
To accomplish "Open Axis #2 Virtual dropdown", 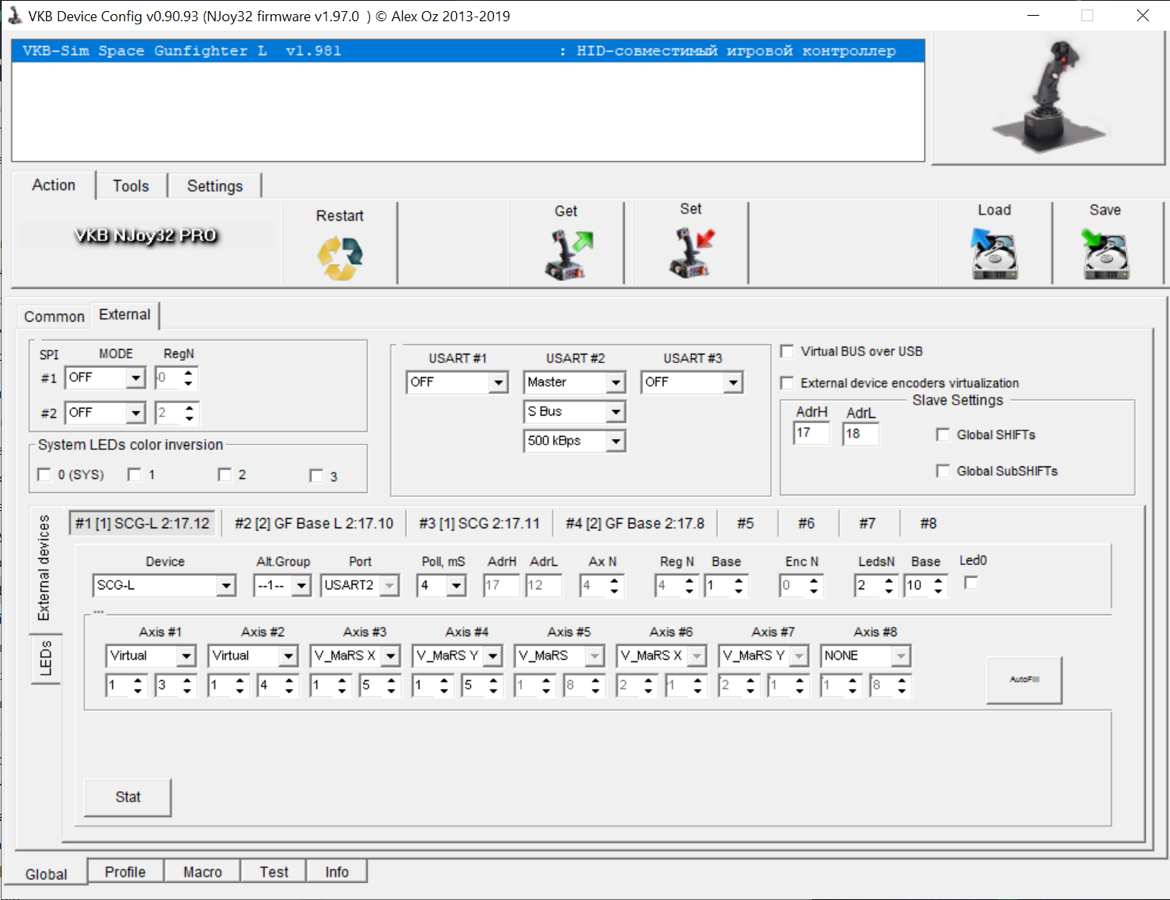I will point(288,656).
